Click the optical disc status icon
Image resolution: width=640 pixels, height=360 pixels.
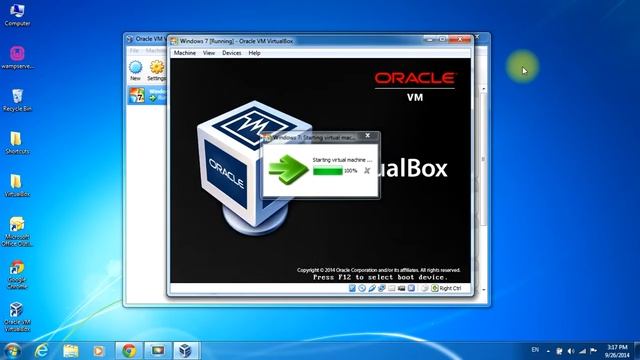click(x=362, y=288)
